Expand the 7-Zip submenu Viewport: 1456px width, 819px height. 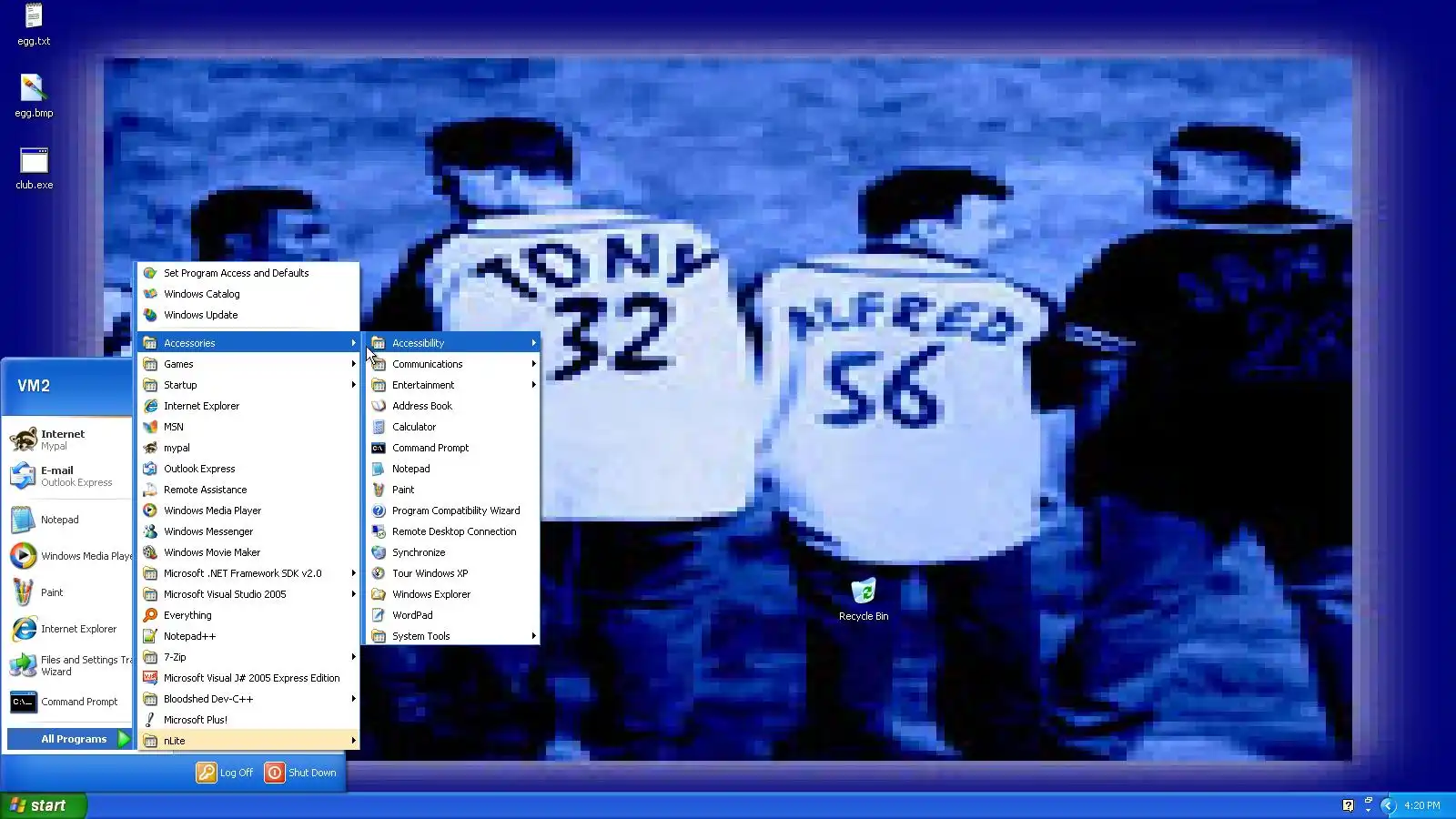248,657
